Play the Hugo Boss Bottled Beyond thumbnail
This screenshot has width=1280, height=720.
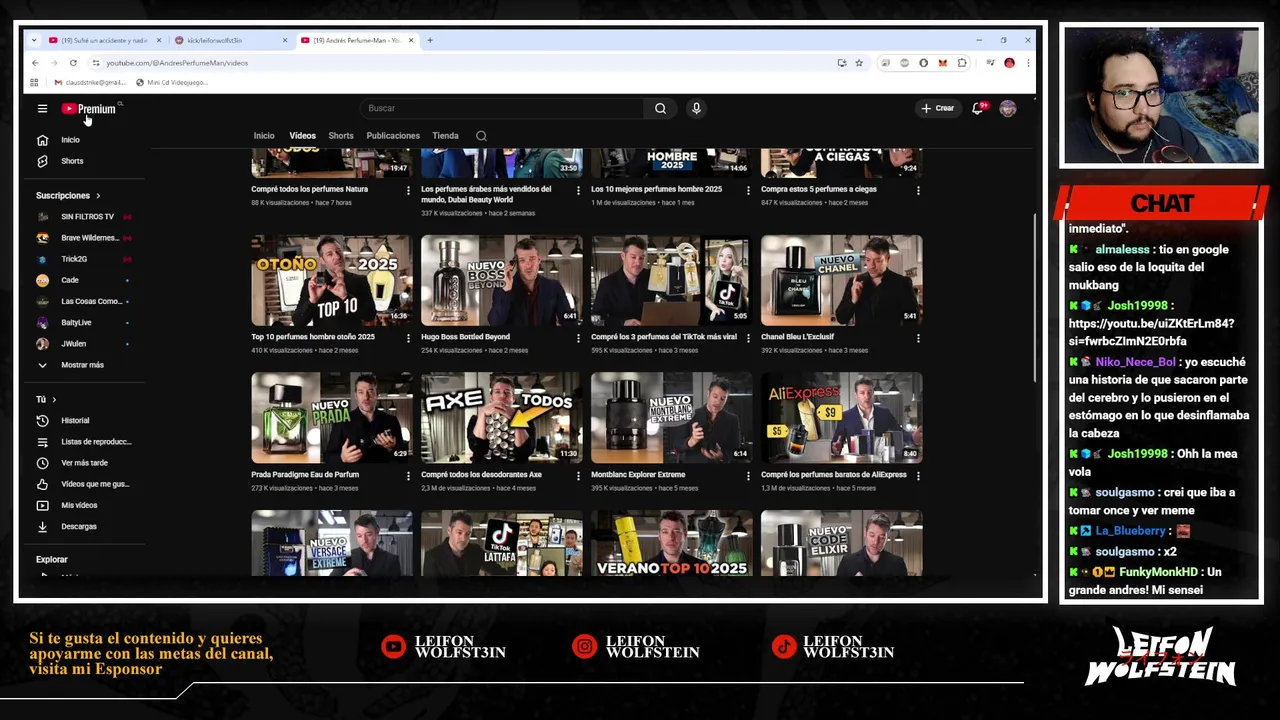pos(501,280)
